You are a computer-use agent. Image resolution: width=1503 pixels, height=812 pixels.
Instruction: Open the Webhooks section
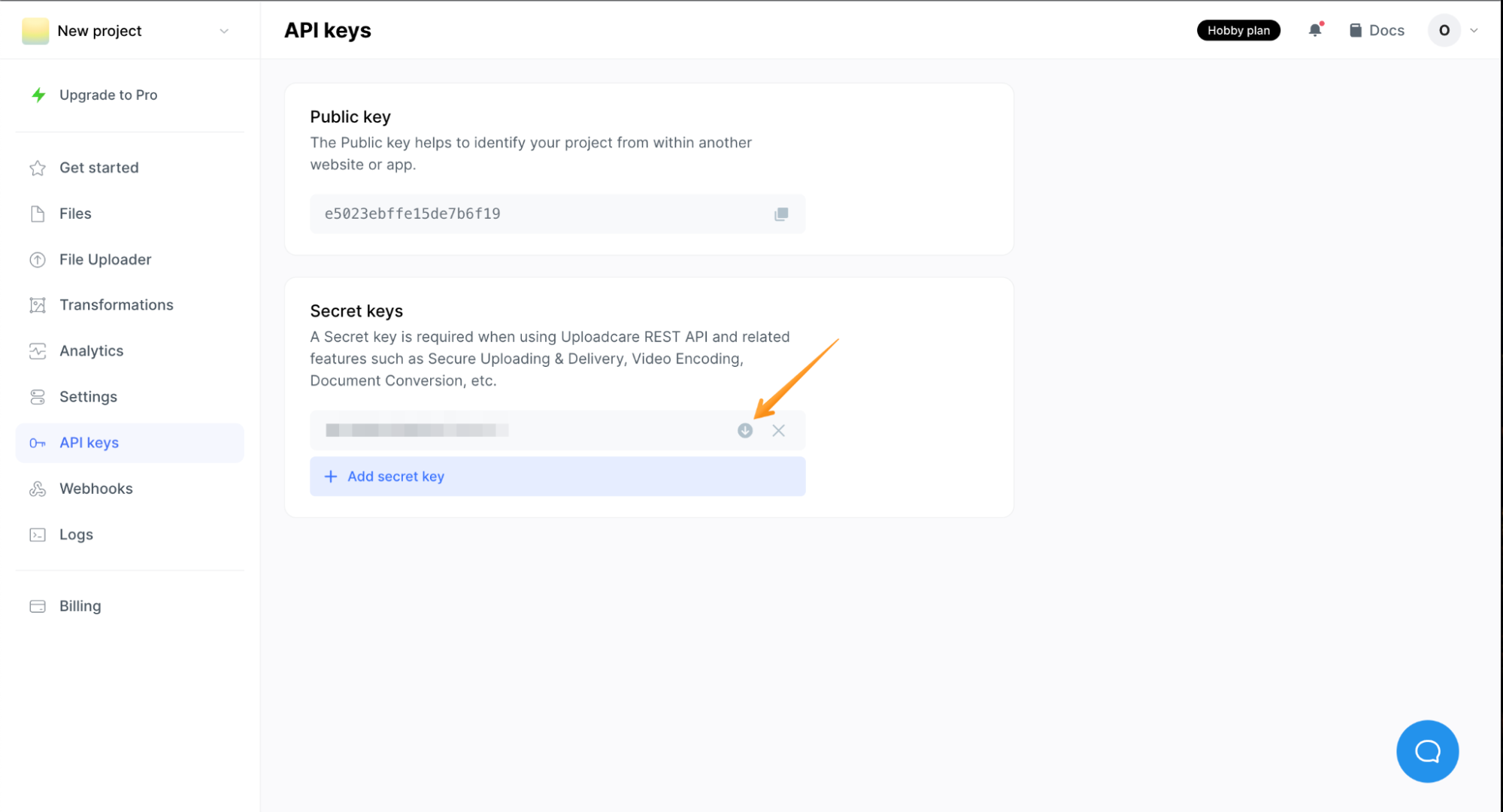tap(96, 488)
